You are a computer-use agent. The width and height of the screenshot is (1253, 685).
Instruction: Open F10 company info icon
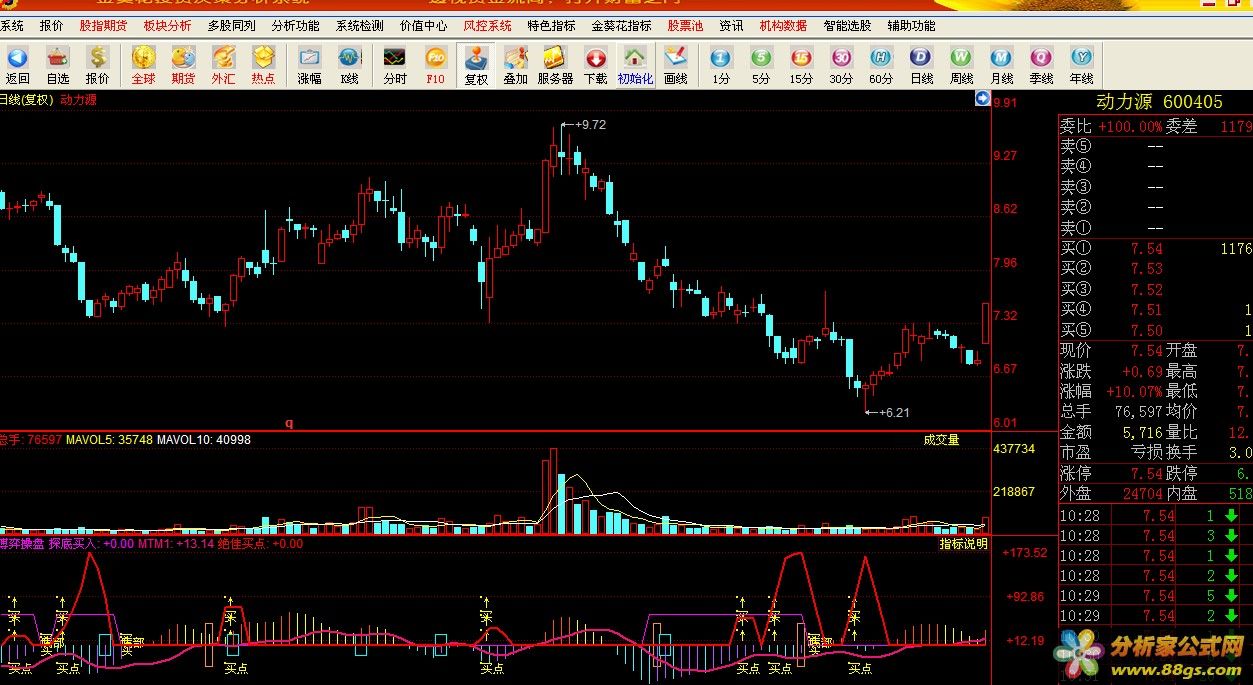point(435,65)
